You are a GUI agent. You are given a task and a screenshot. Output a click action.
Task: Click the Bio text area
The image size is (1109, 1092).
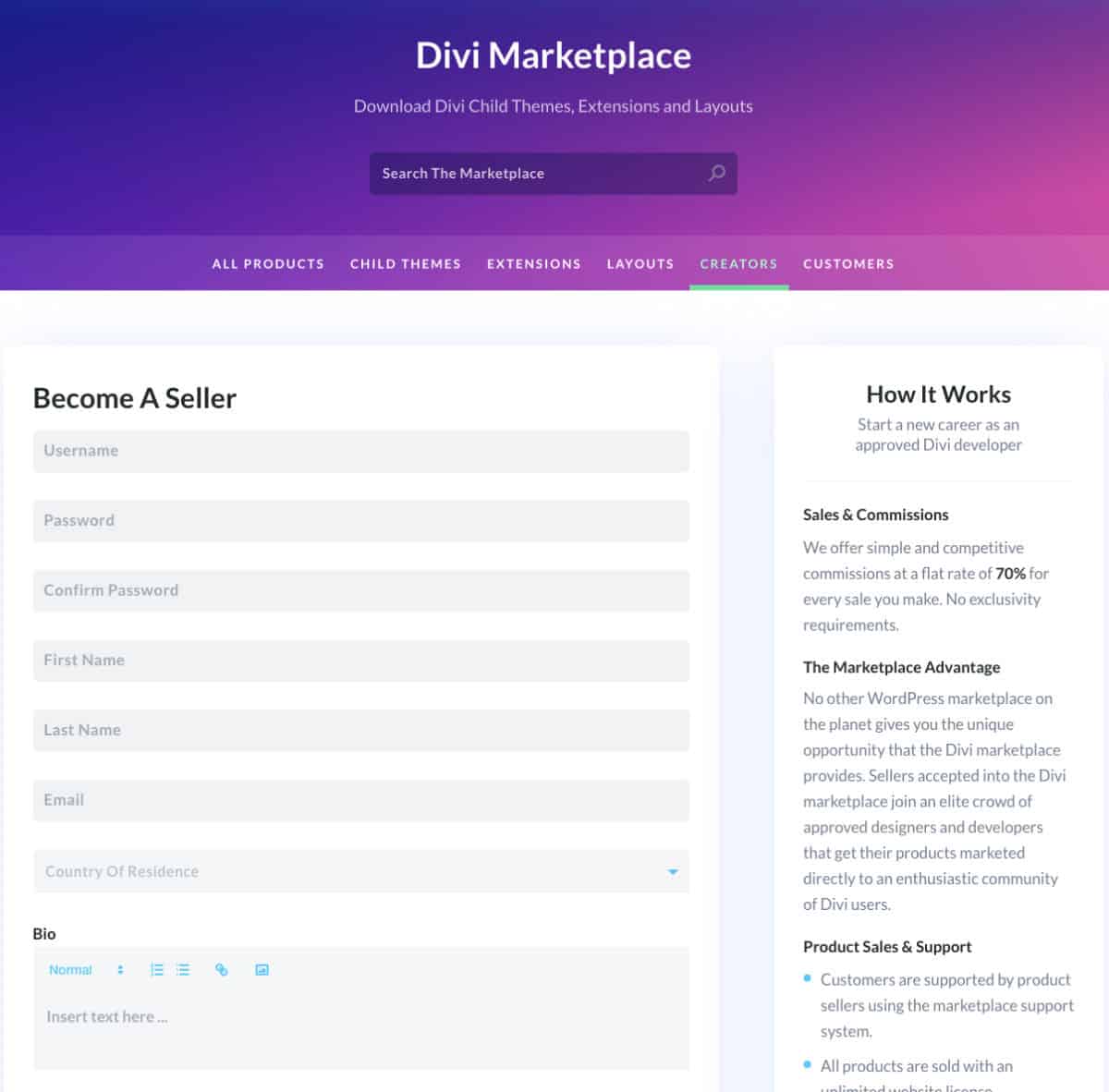tap(361, 1030)
